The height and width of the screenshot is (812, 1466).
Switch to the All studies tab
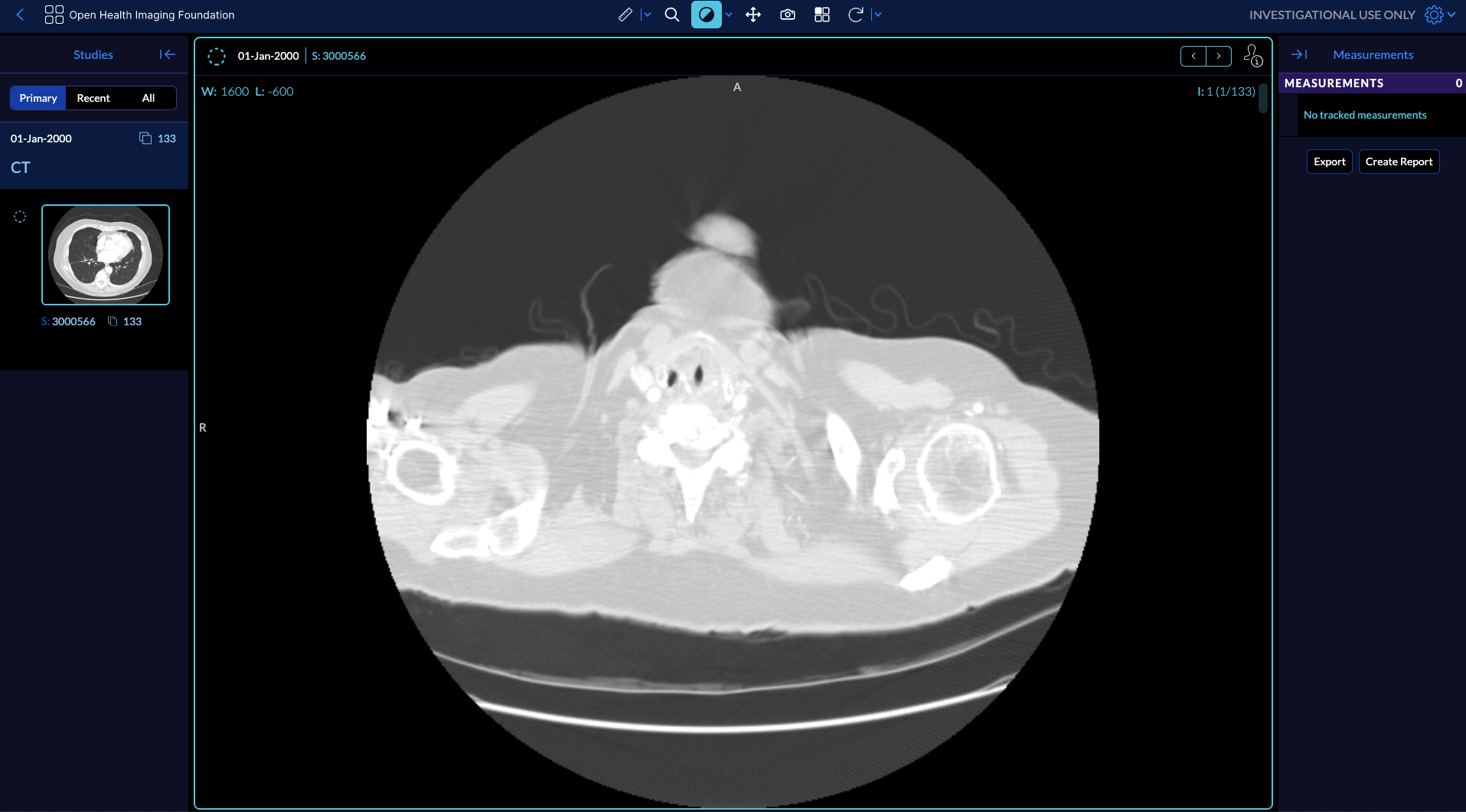[x=149, y=98]
